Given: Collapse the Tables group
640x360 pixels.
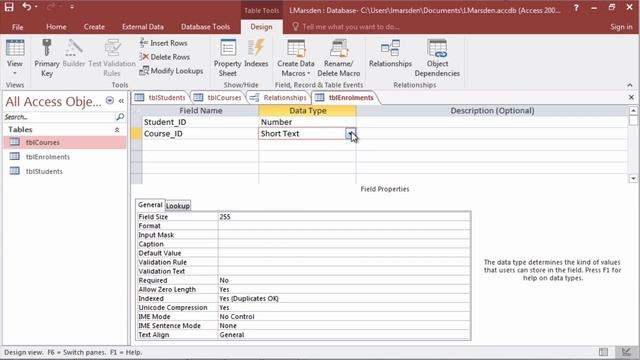Looking at the screenshot, I should [117, 130].
